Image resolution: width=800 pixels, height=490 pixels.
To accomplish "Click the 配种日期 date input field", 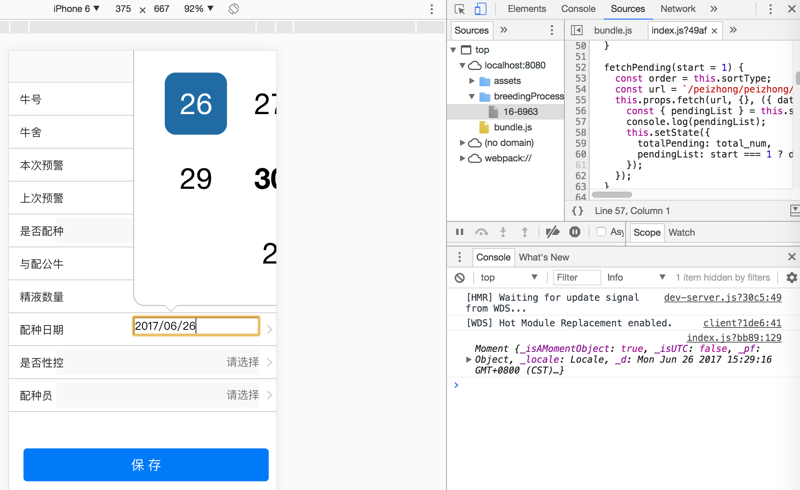I will (x=196, y=326).
